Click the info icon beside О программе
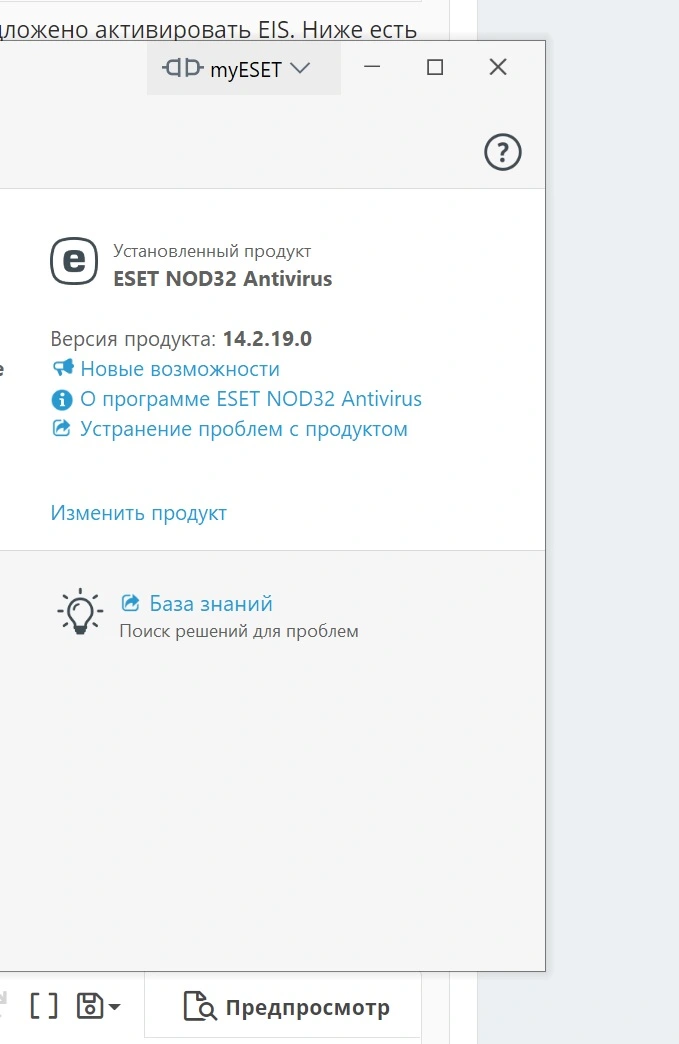Viewport: 679px width, 1044px height. [62, 399]
